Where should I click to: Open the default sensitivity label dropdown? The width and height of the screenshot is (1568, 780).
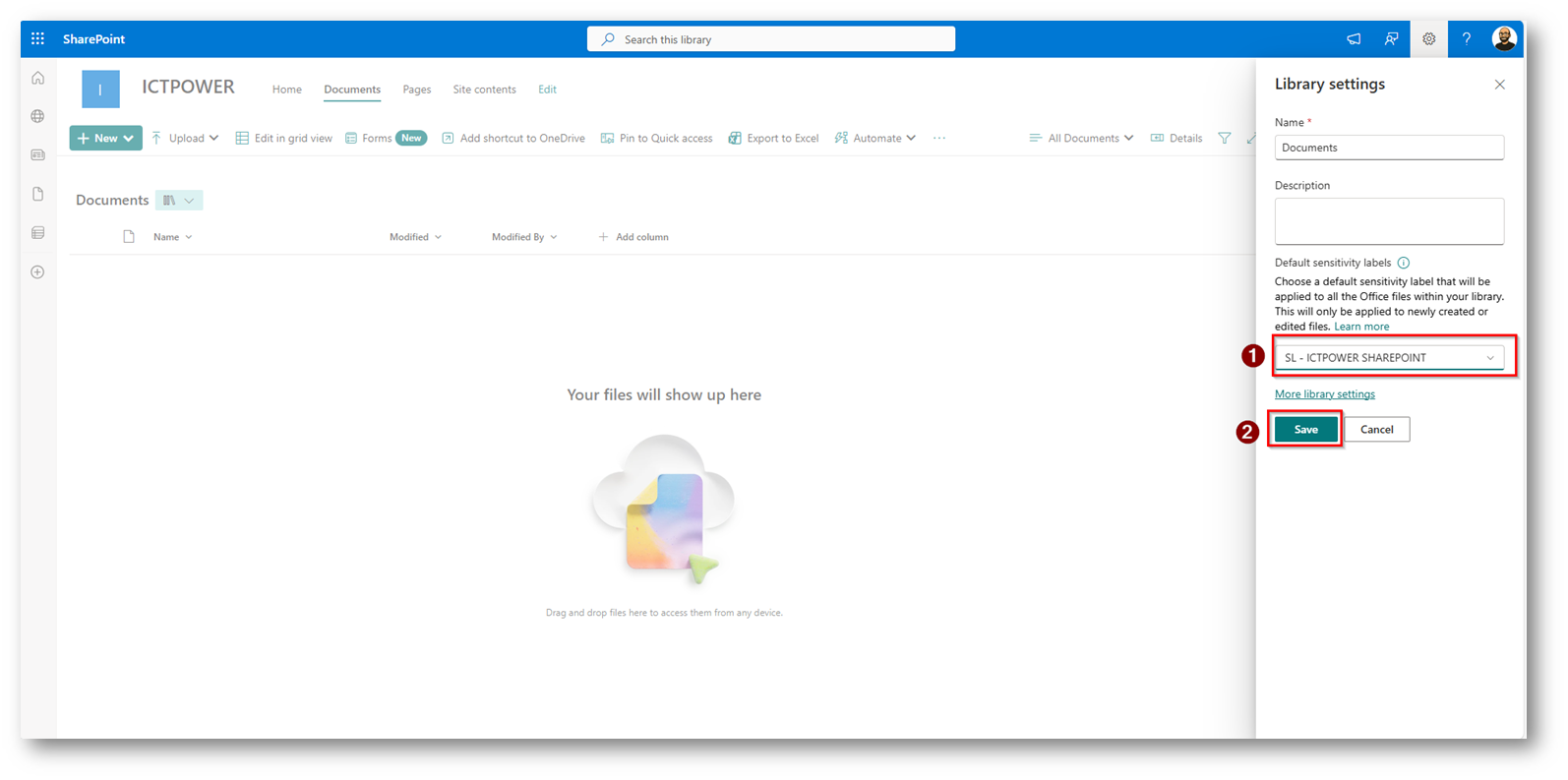click(1389, 358)
